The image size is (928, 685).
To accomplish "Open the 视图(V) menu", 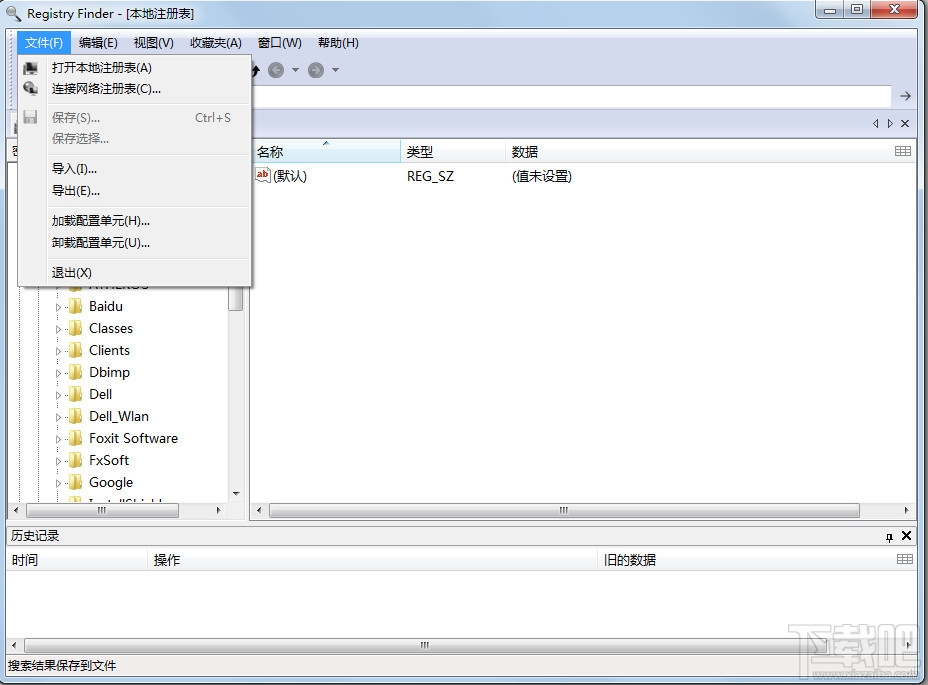I will pyautogui.click(x=152, y=42).
